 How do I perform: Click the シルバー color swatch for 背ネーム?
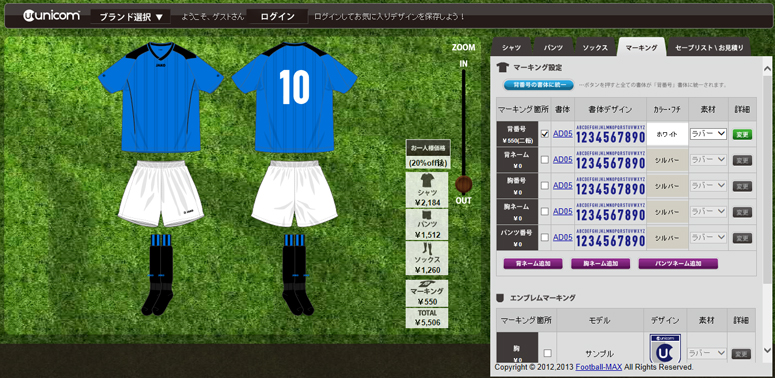pyautogui.click(x=667, y=160)
